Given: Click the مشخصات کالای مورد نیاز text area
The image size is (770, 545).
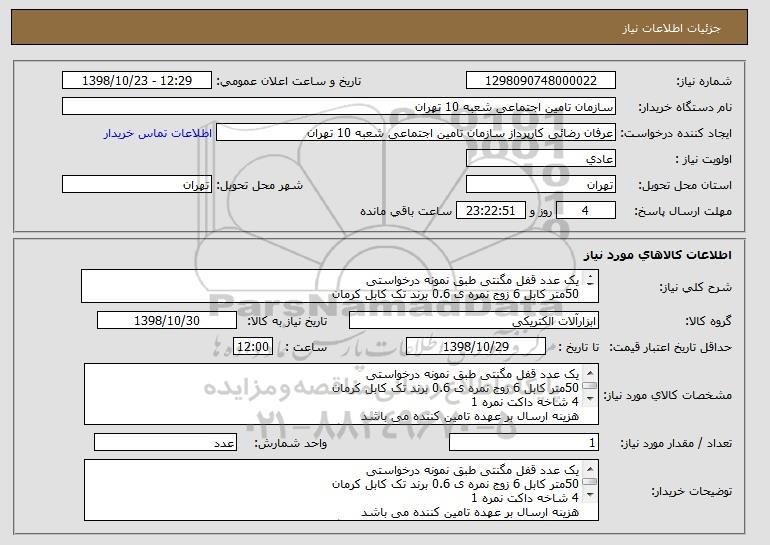Looking at the screenshot, I should coord(341,394).
